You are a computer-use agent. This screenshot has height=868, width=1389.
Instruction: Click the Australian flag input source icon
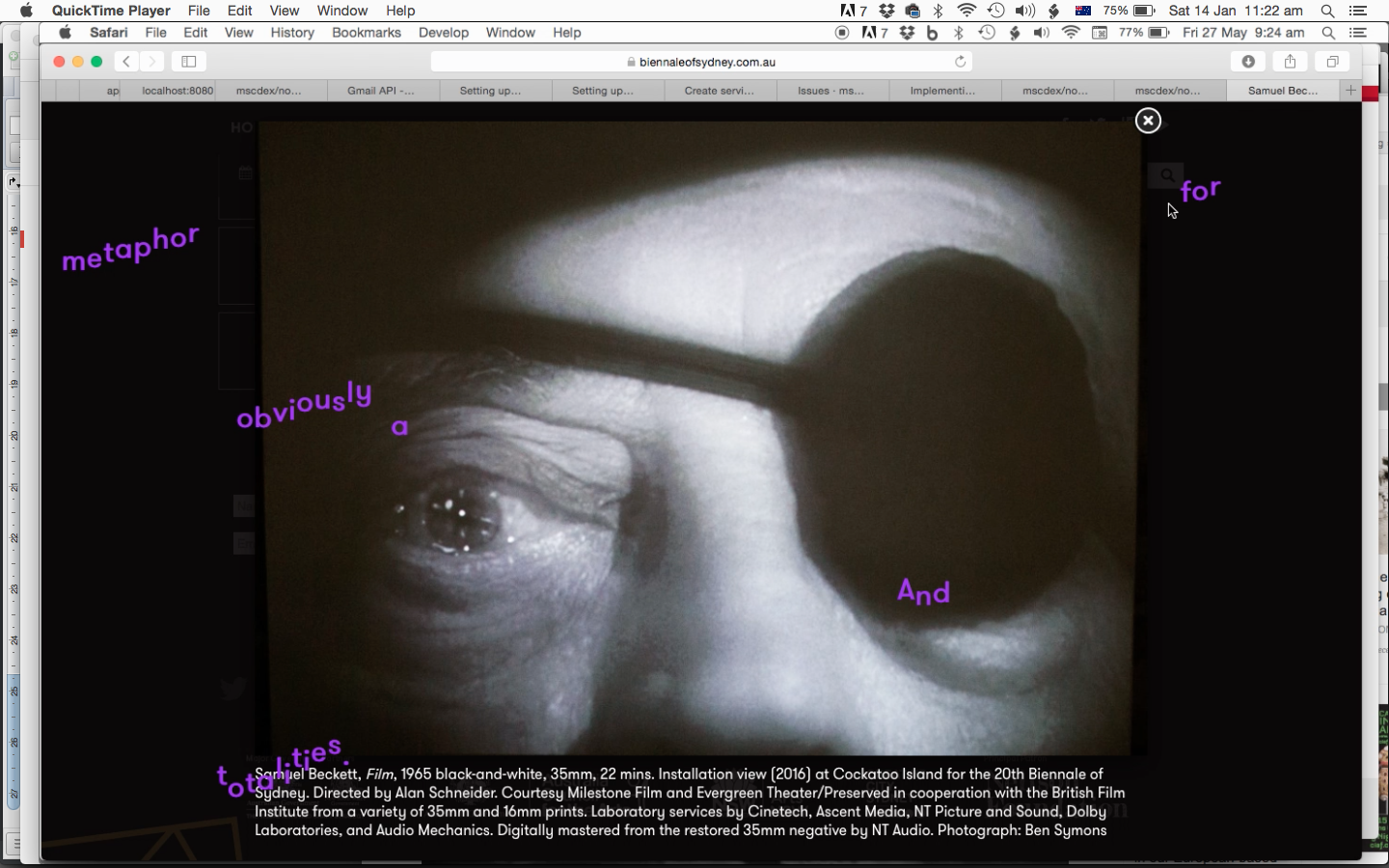(x=1083, y=11)
